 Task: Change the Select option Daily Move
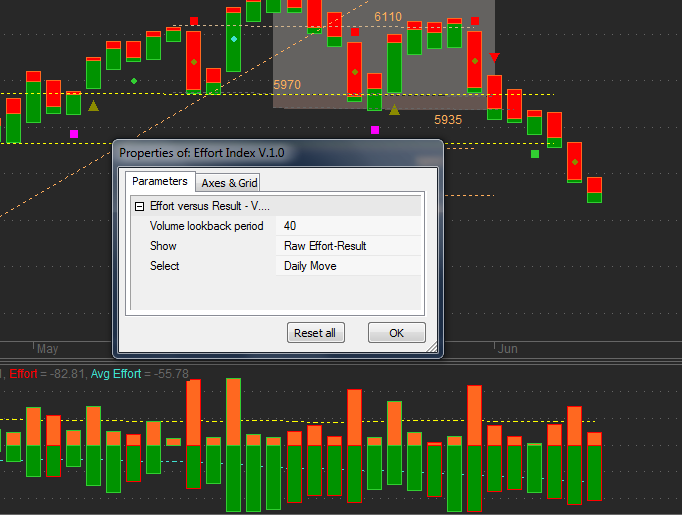click(x=348, y=266)
